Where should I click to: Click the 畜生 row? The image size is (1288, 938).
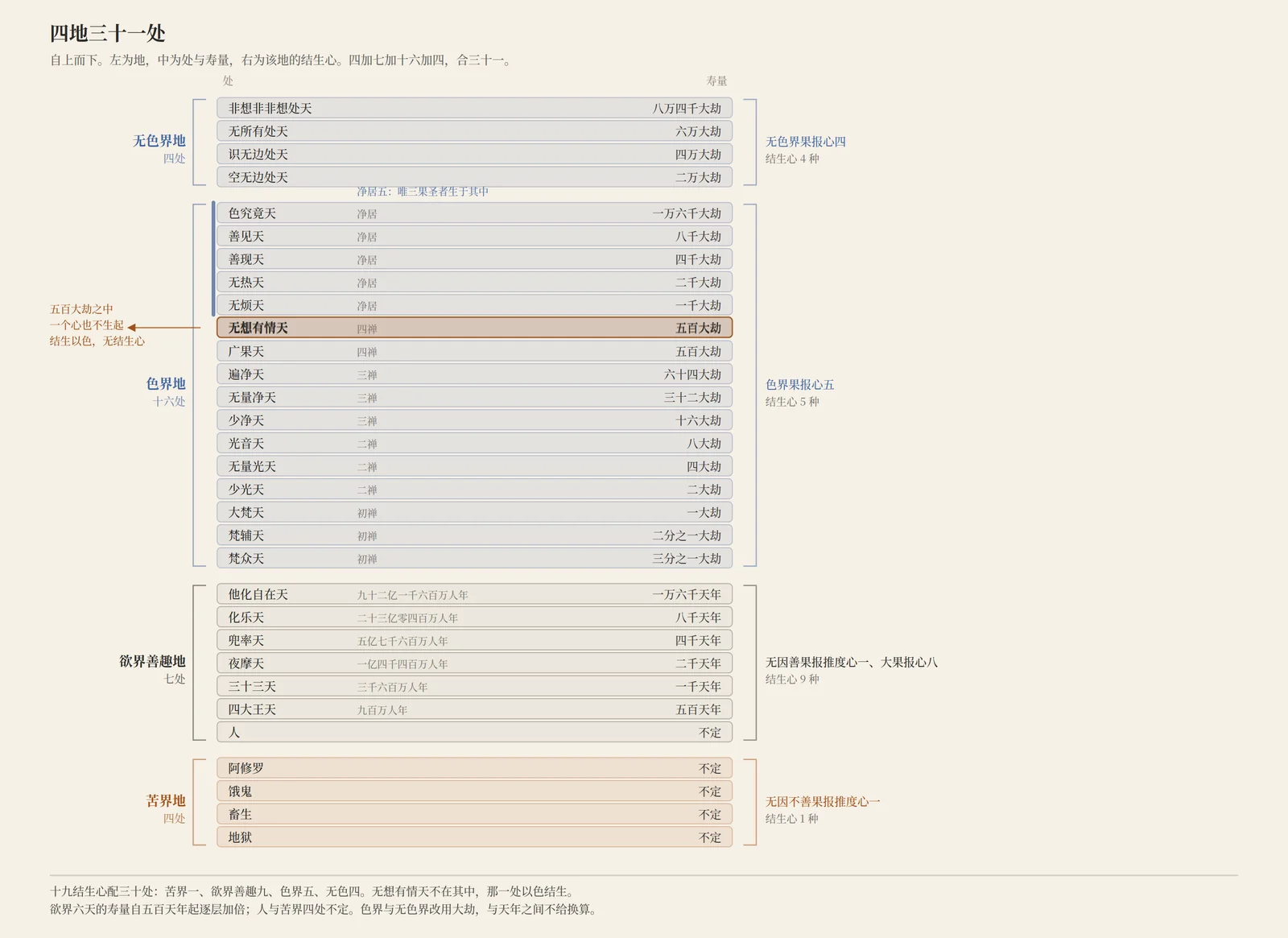tap(474, 814)
